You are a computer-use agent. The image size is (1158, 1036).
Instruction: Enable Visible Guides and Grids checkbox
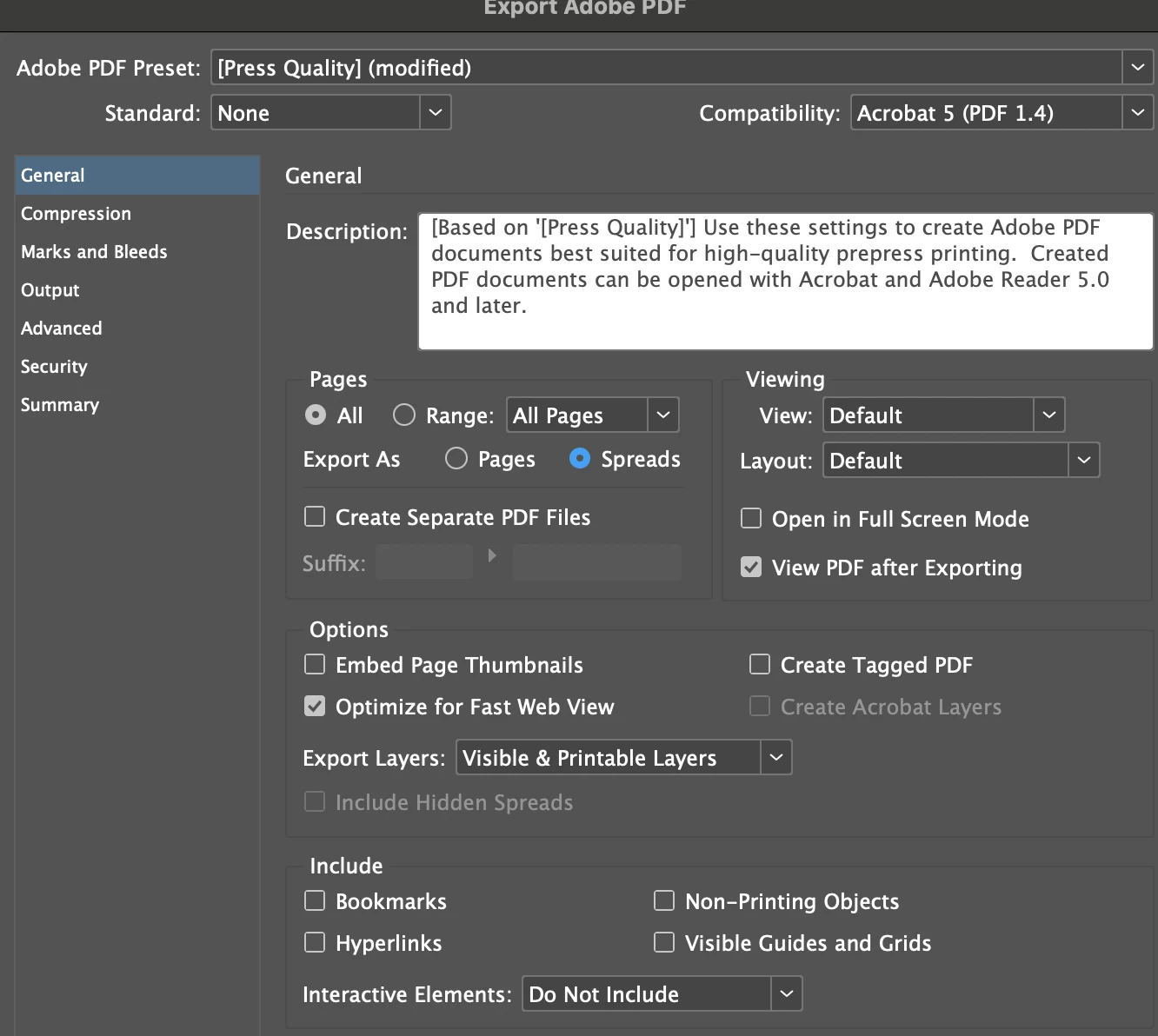[664, 943]
